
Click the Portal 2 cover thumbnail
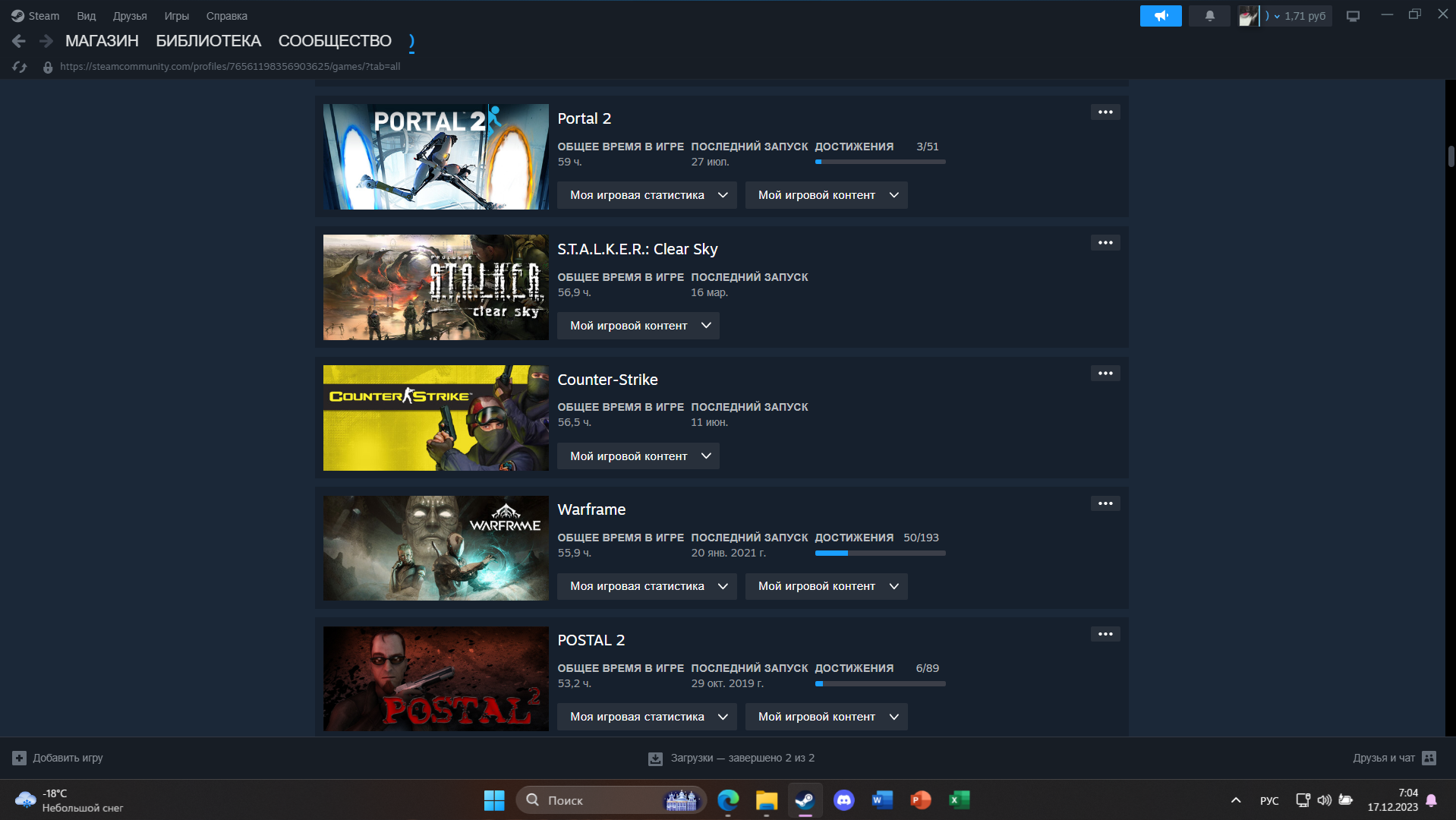click(x=436, y=156)
